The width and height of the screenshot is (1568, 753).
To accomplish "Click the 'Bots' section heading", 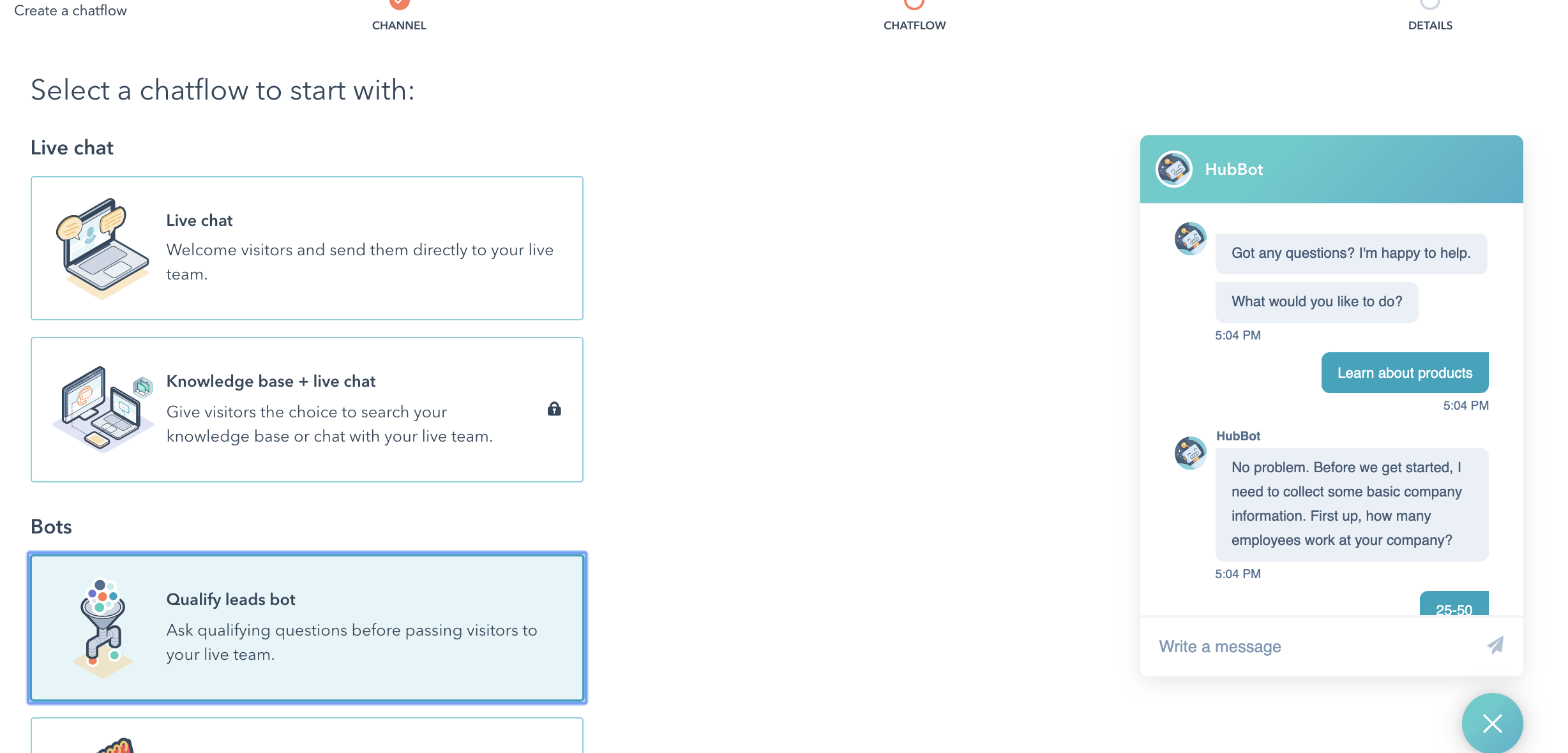I will coord(51,526).
